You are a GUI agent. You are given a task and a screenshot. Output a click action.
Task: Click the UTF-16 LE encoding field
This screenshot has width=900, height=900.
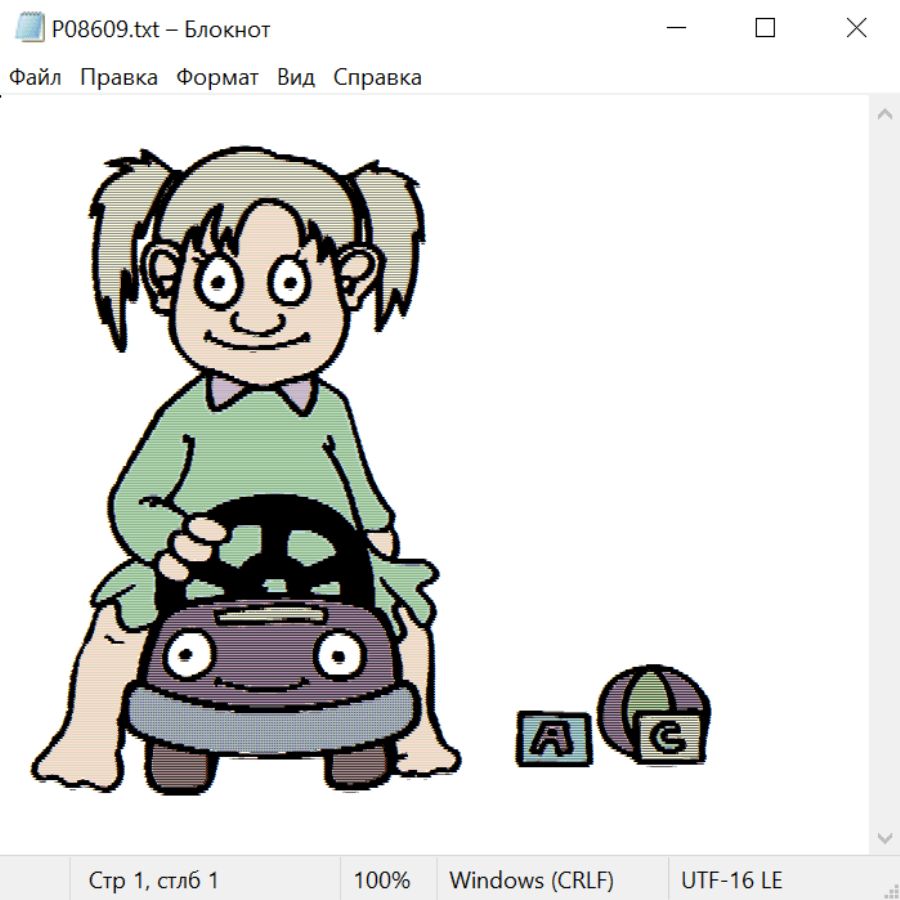click(x=731, y=881)
